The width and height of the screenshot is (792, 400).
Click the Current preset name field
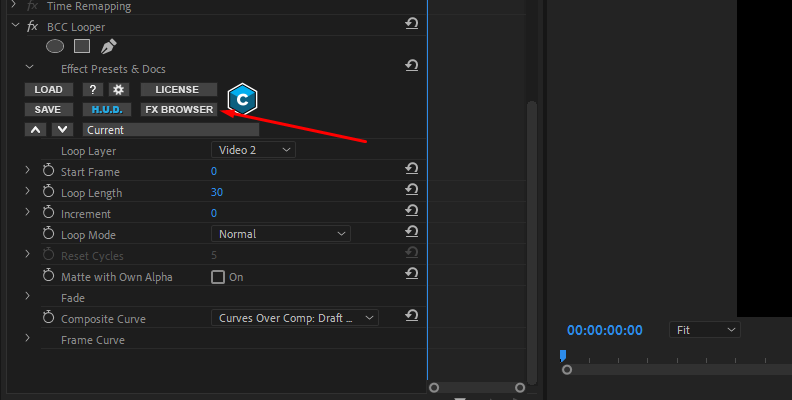click(171, 130)
